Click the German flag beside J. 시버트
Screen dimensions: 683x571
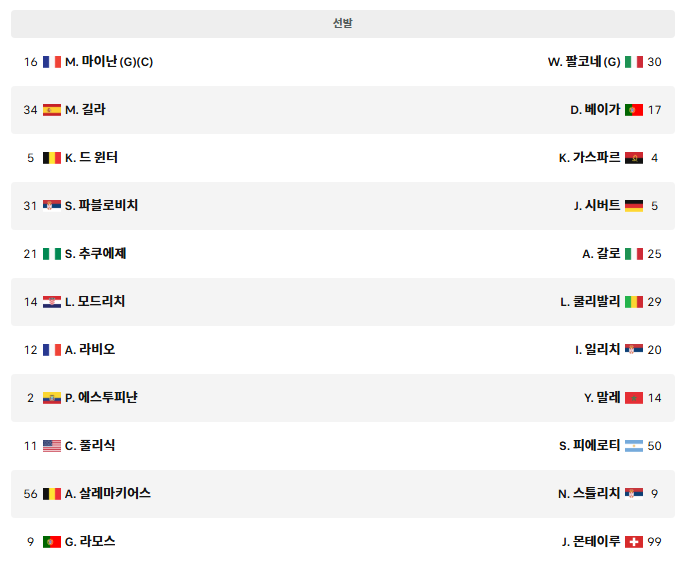[x=634, y=206]
